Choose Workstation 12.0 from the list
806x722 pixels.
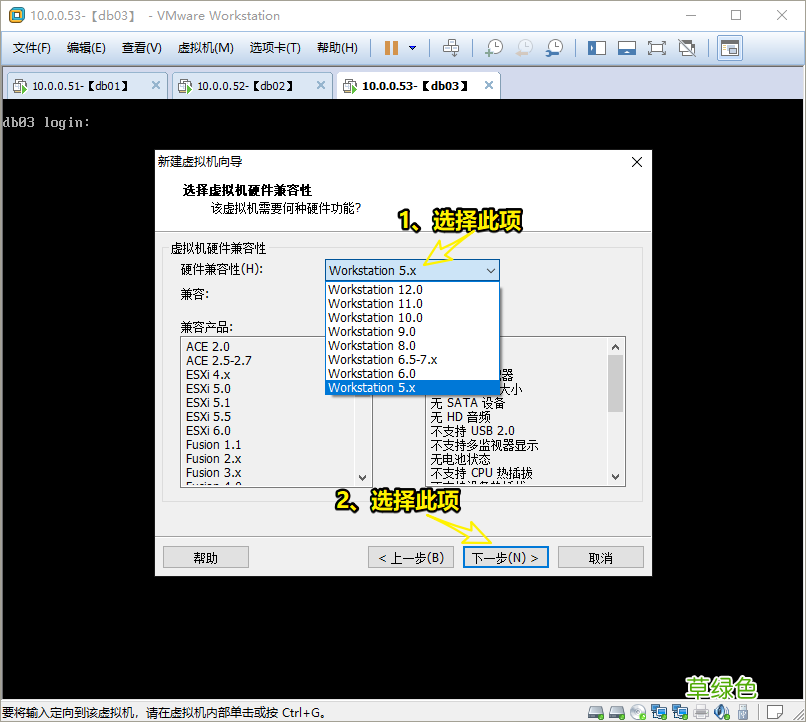[412, 290]
